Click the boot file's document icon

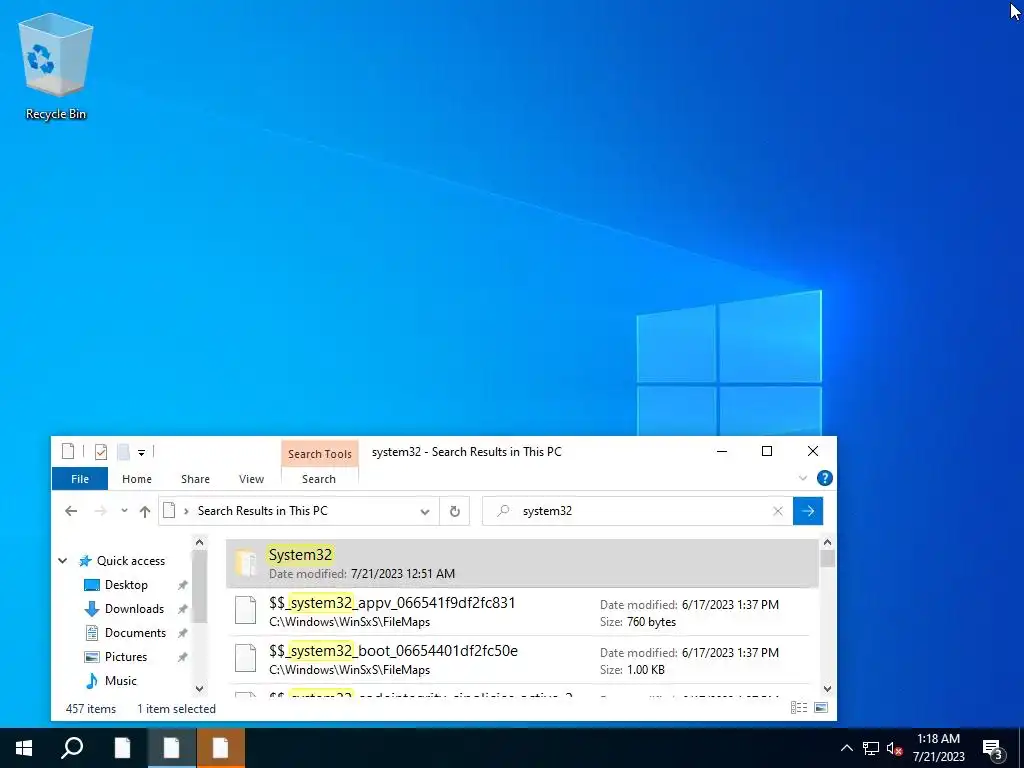246,658
